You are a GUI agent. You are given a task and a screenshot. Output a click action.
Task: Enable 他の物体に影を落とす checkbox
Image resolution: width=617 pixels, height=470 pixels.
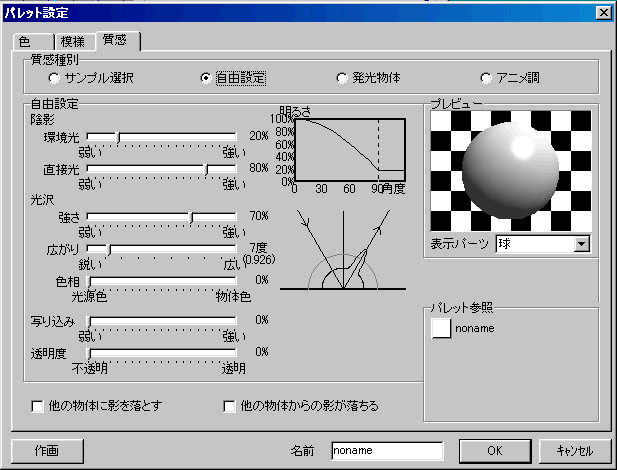click(38, 406)
